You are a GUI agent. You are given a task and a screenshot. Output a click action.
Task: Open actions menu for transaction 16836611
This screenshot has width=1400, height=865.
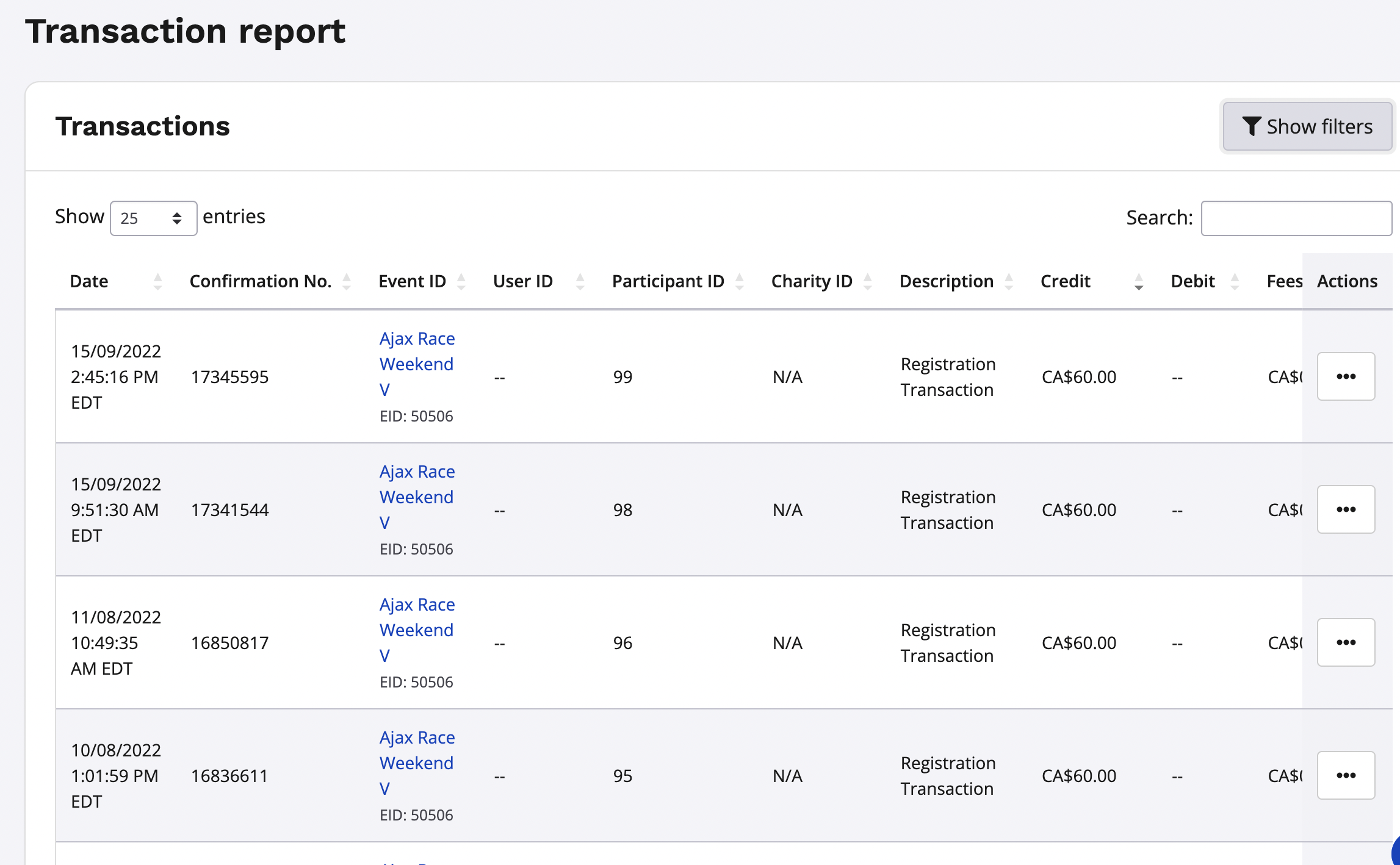tap(1346, 775)
